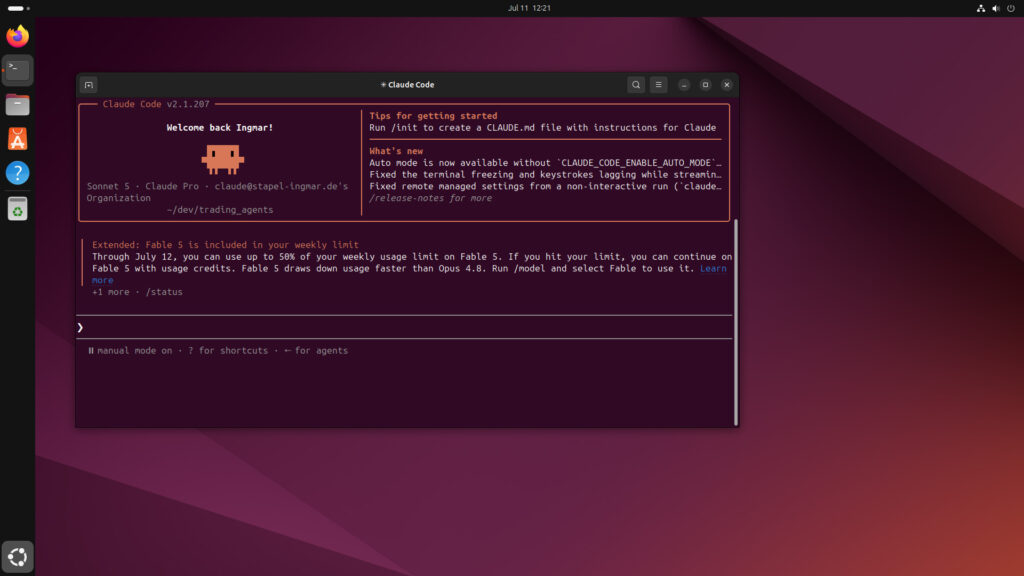
Task: Click the 'Fixed the terminal freezing' line
Action: click(545, 175)
